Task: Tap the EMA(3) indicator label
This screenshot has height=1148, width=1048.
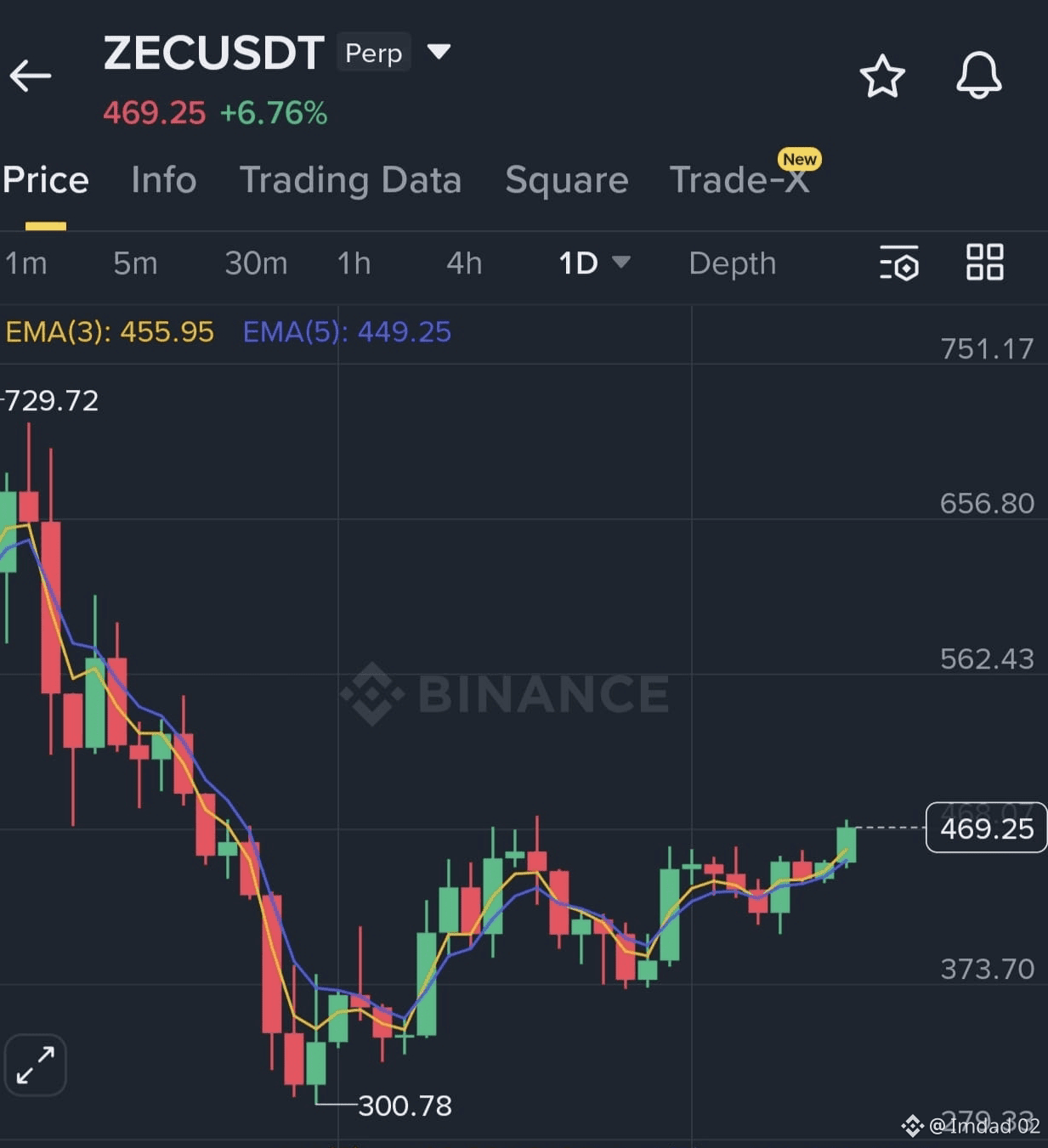Action: [110, 331]
